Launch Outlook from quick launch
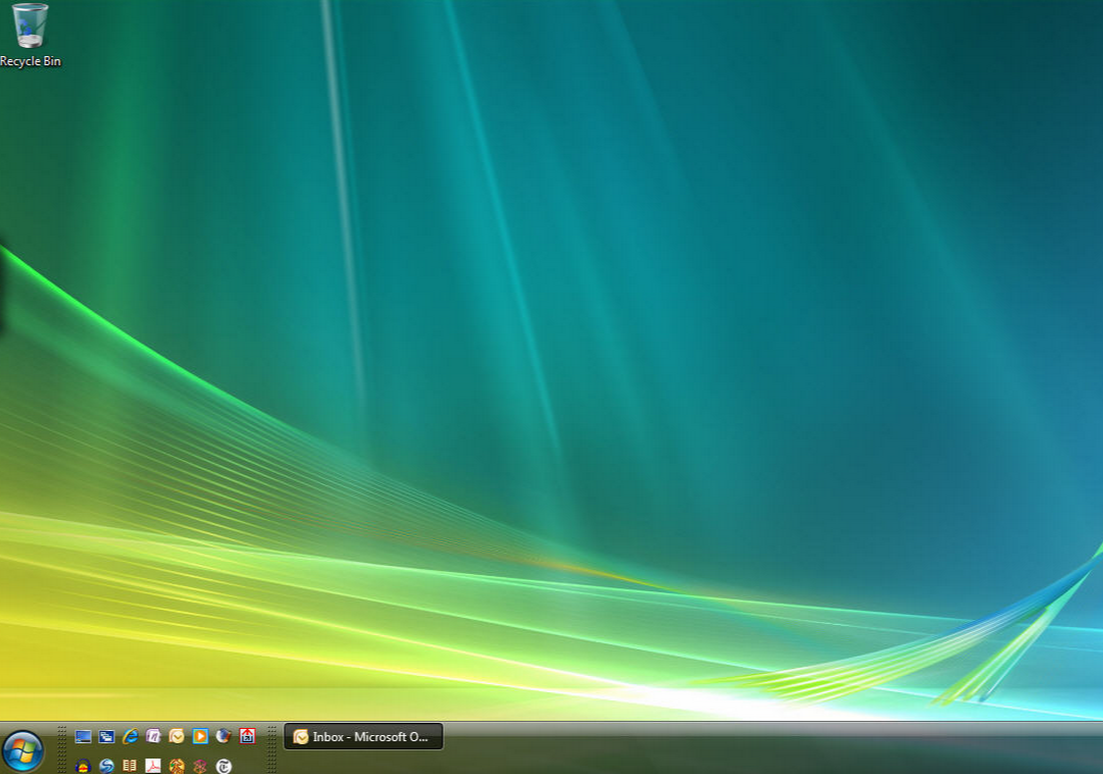The image size is (1103, 774). [x=177, y=737]
